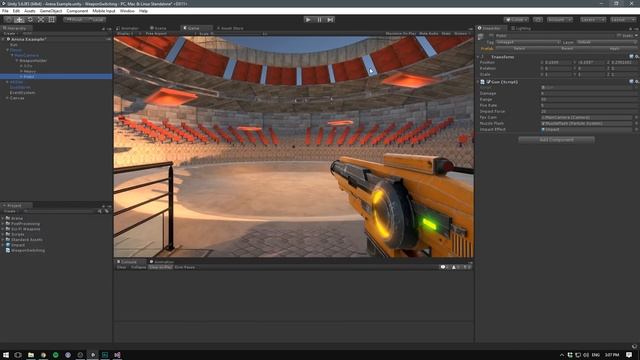Collapse the MainCamera object's children
Viewport: 640px width, 360px height.
click(12, 55)
